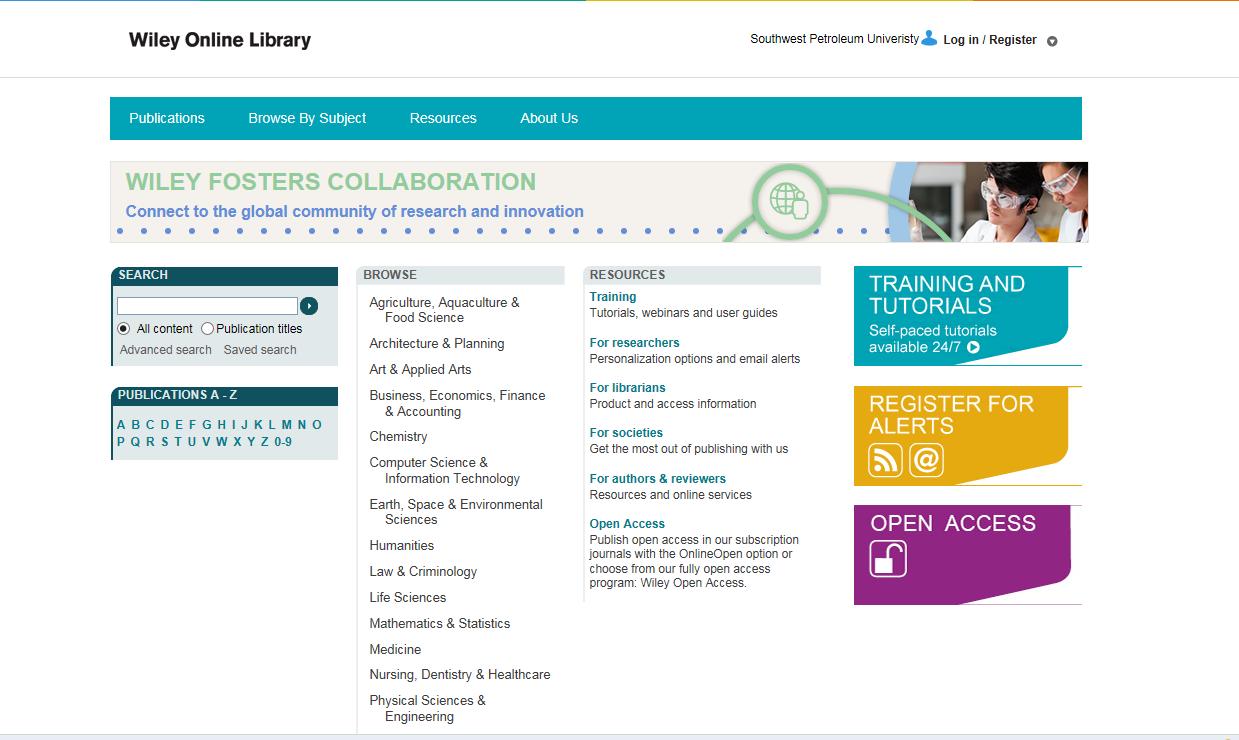Click Southwest Petroleum University institution text
The image size is (1239, 740).
point(834,39)
